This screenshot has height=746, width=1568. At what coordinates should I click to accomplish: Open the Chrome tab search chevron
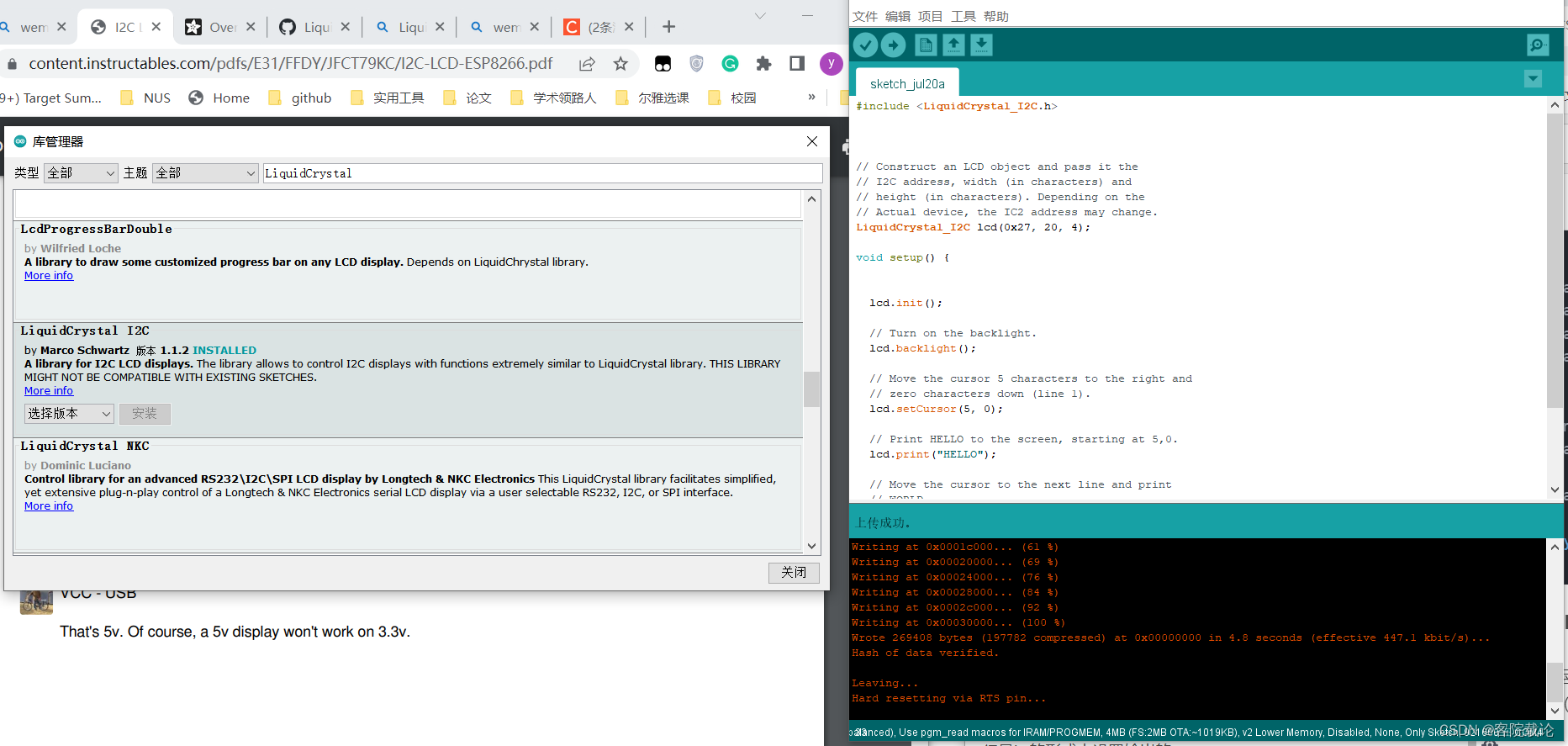pyautogui.click(x=760, y=16)
